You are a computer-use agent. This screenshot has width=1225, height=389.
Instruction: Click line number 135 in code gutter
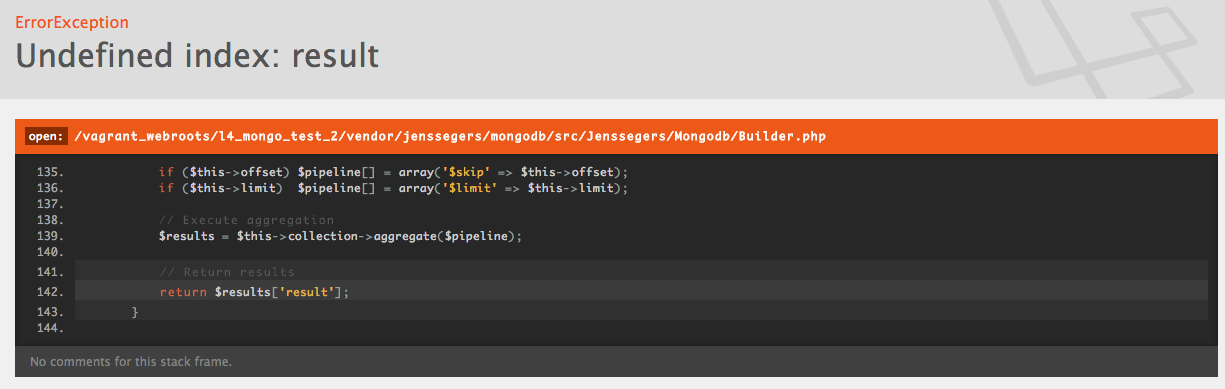49,172
